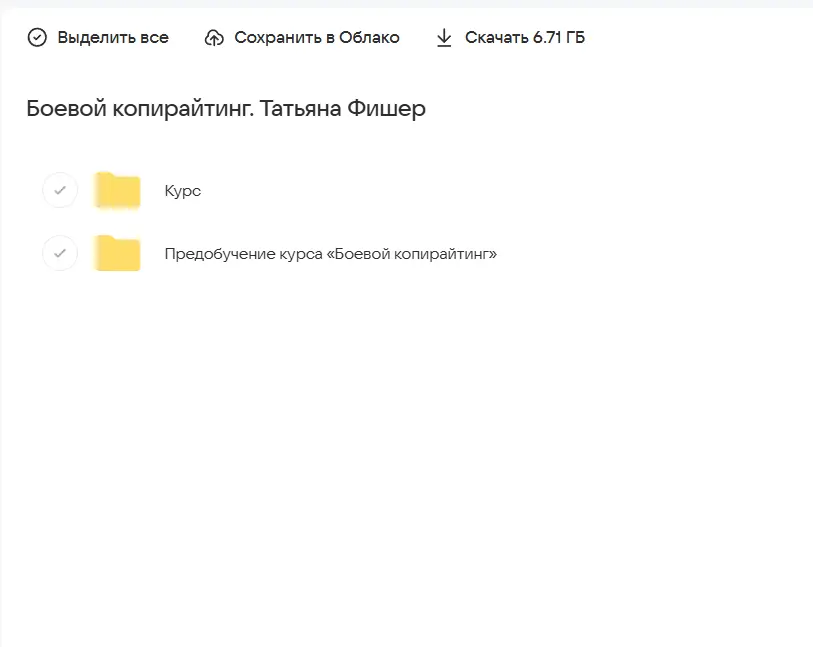Click the download arrow icon beside Скачать
The width and height of the screenshot is (813, 647).
[443, 37]
